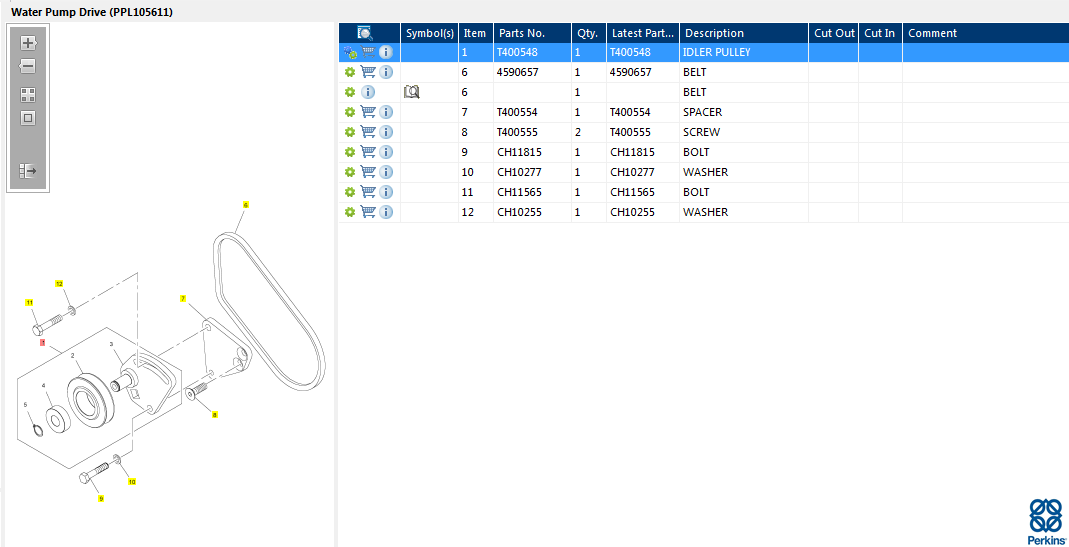Click the Cut Out column header
The width and height of the screenshot is (1069, 547).
834,33
